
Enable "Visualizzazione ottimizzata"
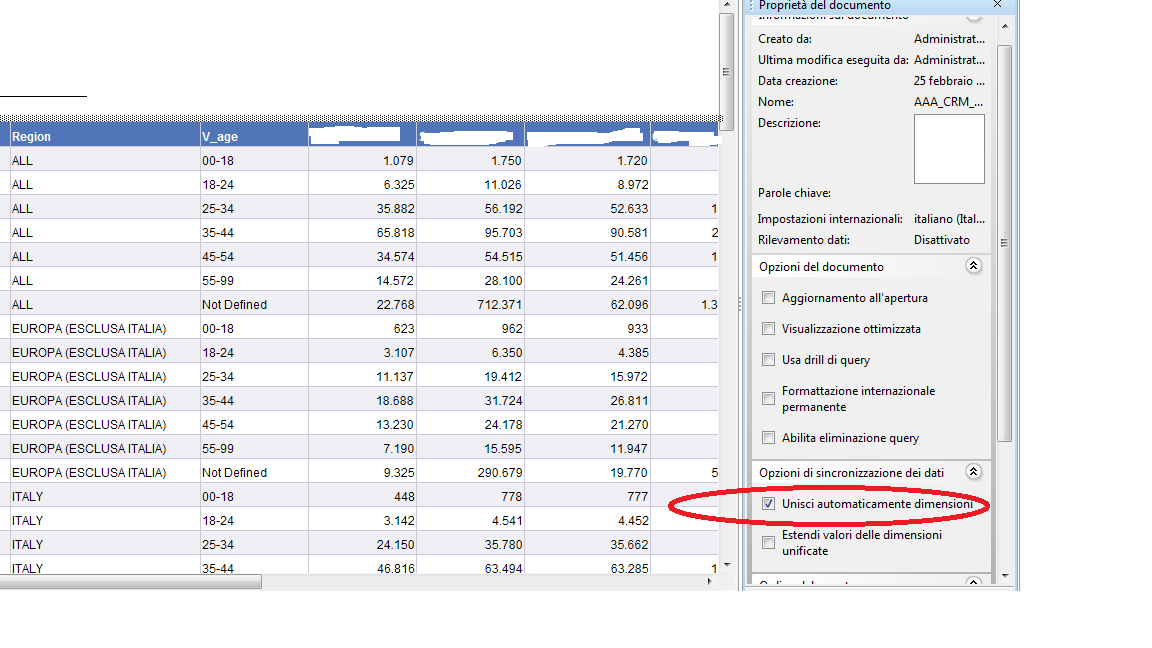(768, 327)
